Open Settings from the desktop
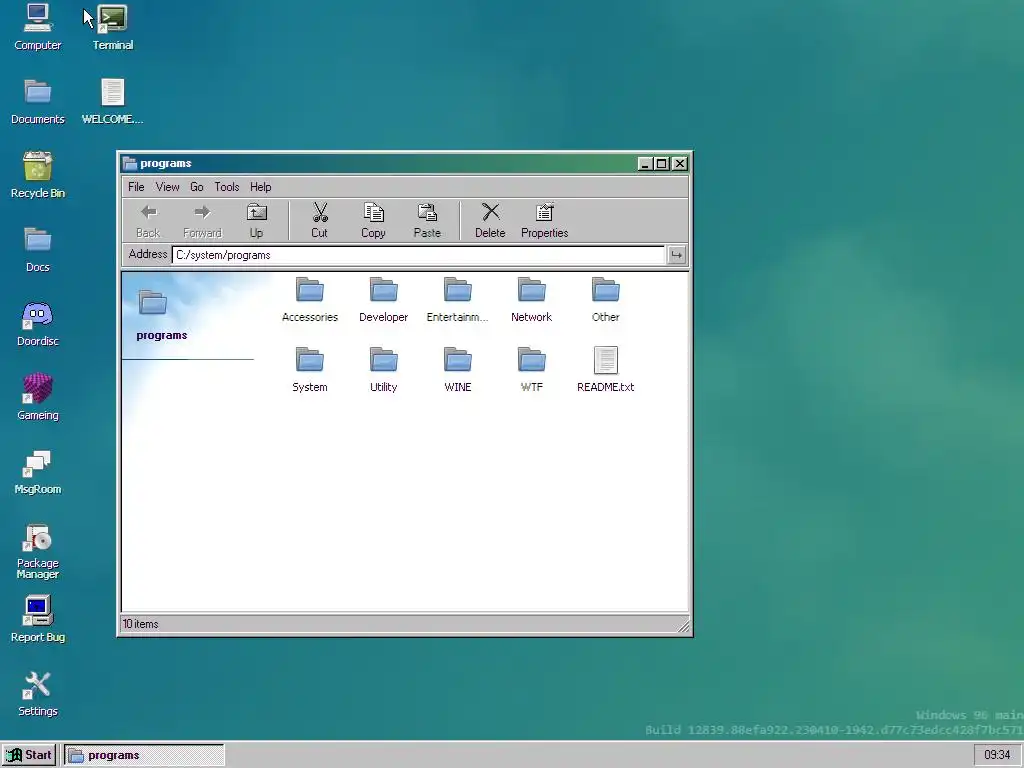1024x768 pixels. [37, 694]
